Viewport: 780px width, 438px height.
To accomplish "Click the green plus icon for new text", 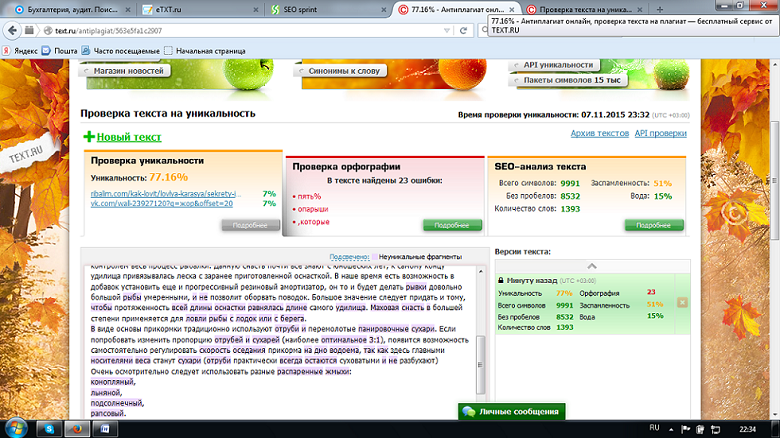I will 89,136.
